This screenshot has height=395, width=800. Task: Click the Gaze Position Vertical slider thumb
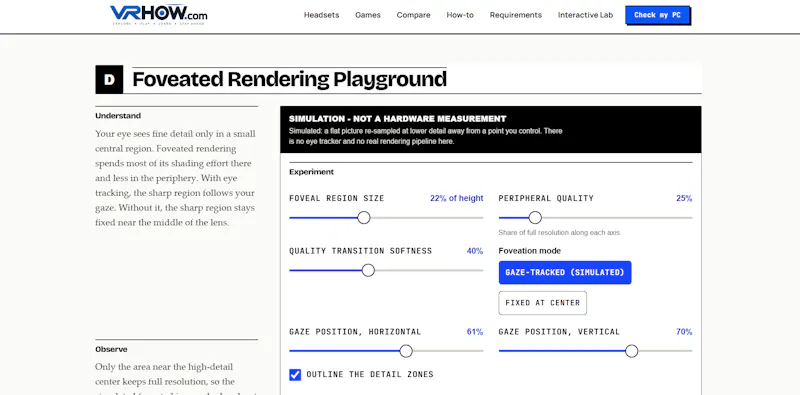pos(632,351)
